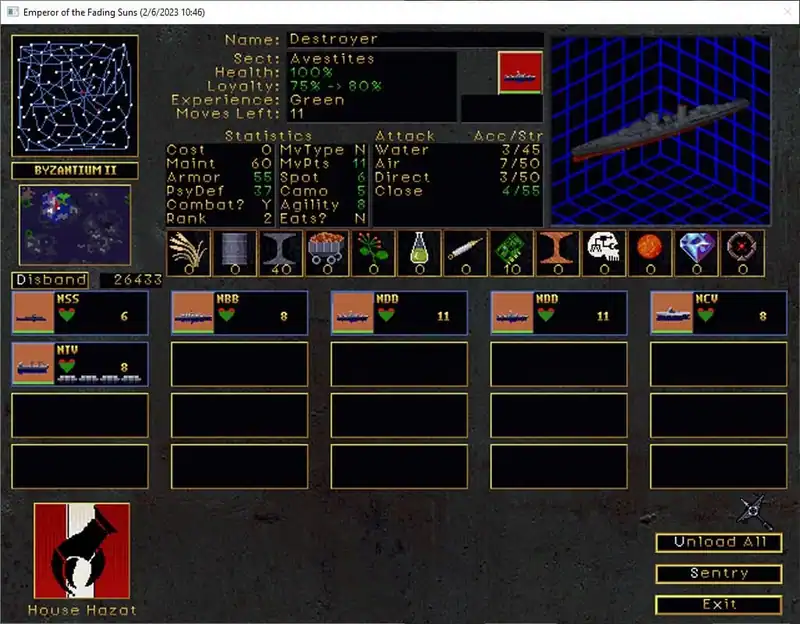Select the NTV transport unit
This screenshot has width=800, height=624.
[80, 364]
